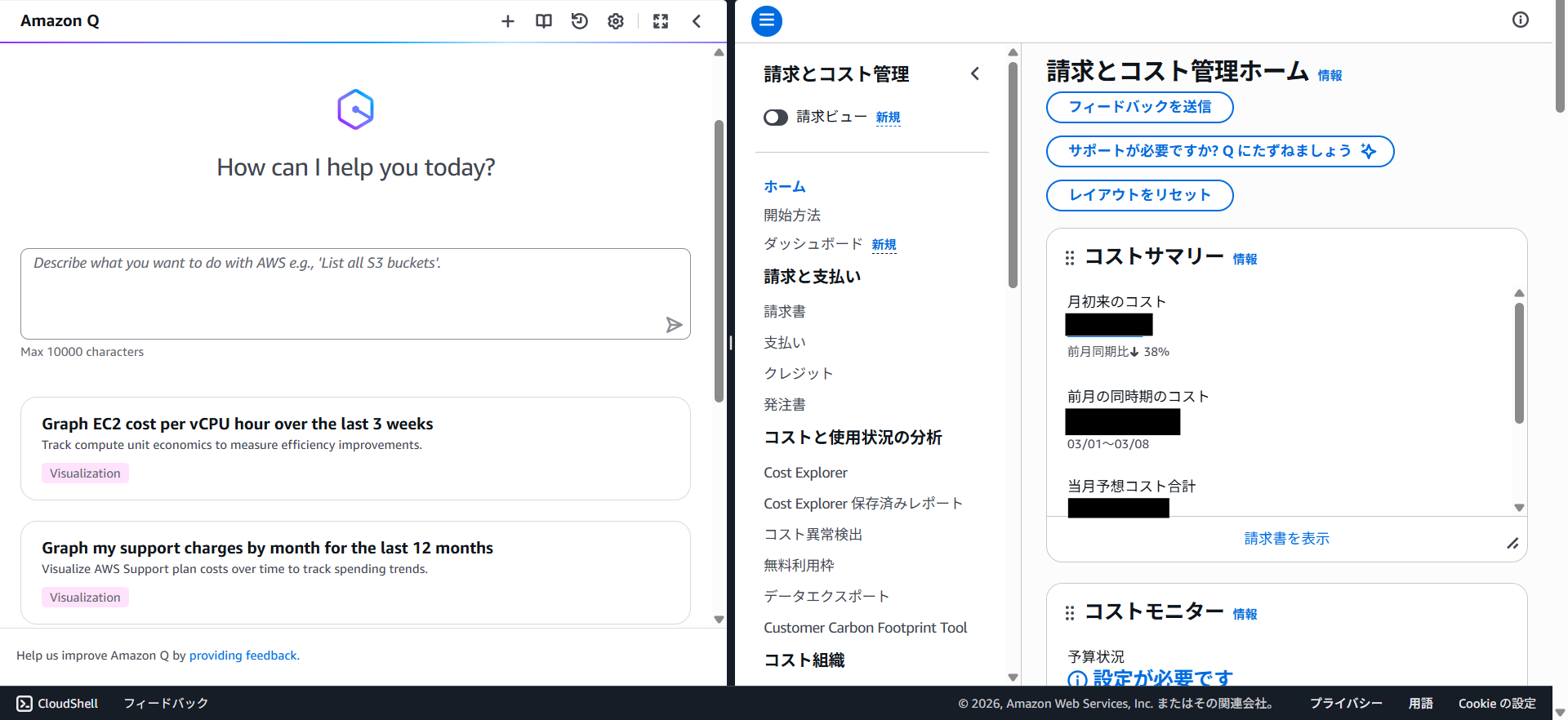Image resolution: width=1568 pixels, height=720 pixels.
Task: Click コストサマリー scrollbar down arrow
Action: point(1519,508)
